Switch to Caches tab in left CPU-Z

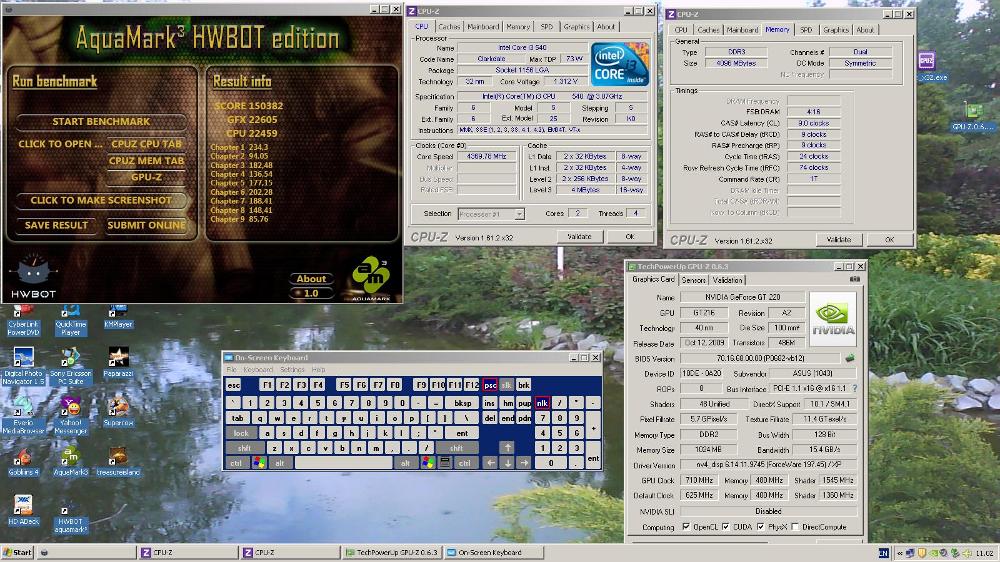click(449, 27)
